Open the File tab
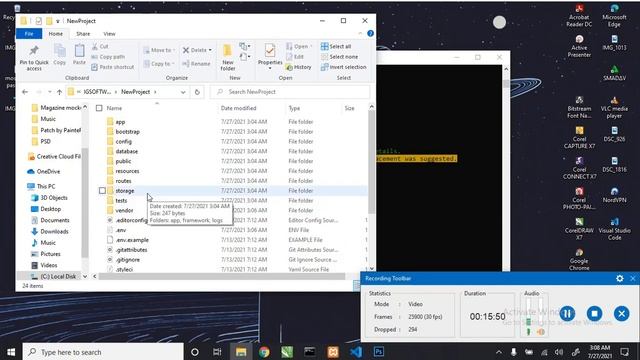This screenshot has height=360, width=640. (29, 34)
